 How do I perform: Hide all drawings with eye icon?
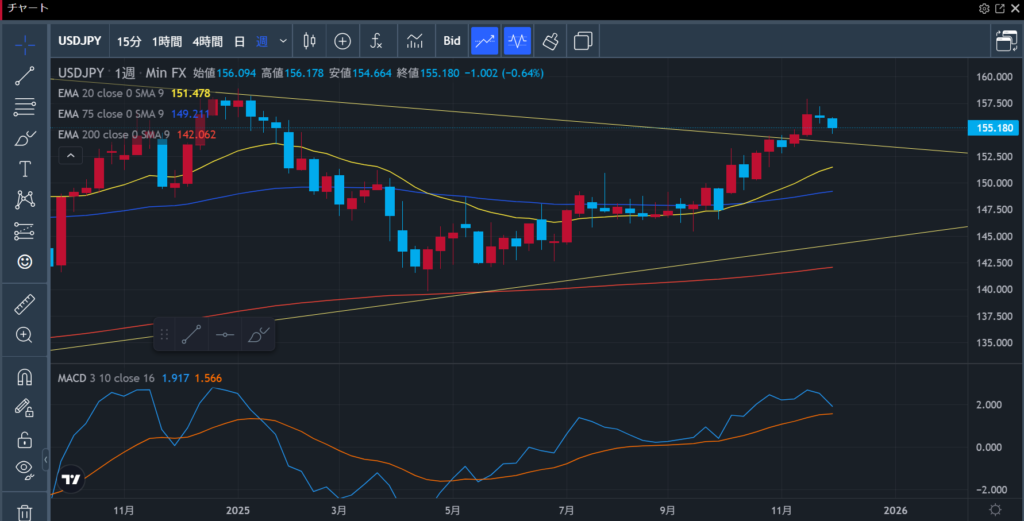click(x=25, y=469)
